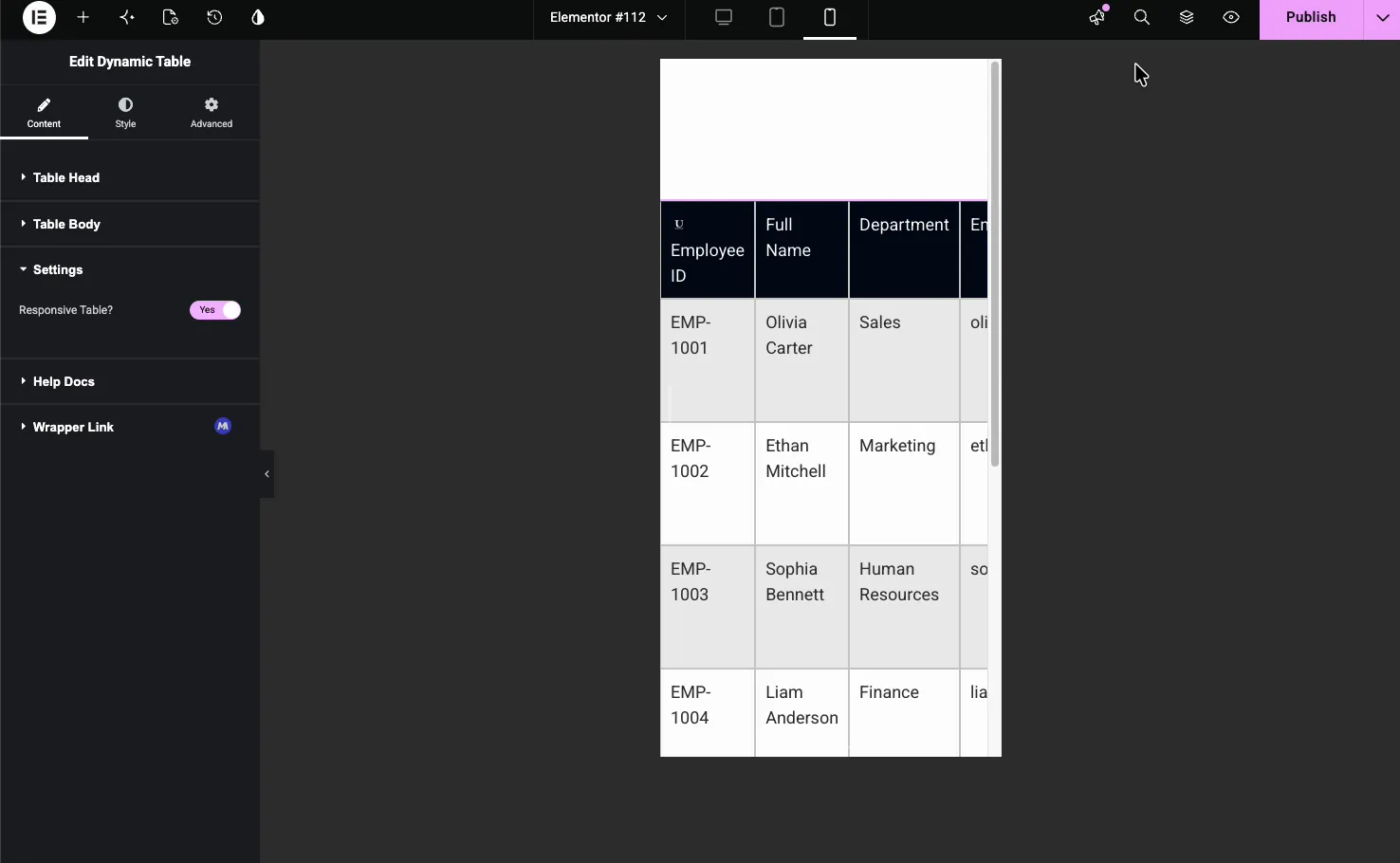
Task: Click the Publish button
Action: tap(1311, 18)
